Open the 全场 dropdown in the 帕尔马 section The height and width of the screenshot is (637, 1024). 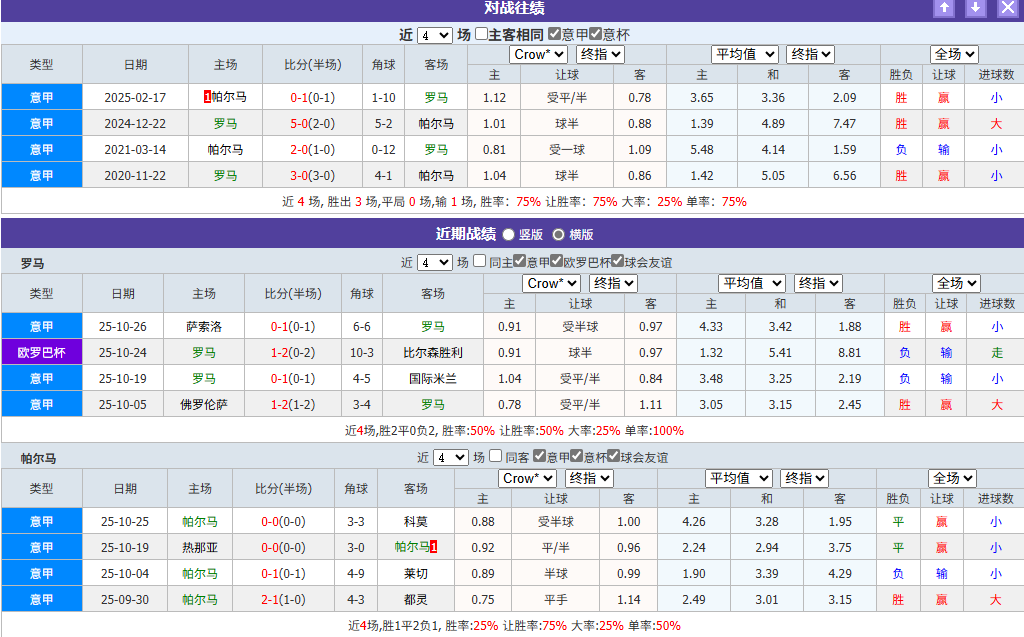click(951, 478)
